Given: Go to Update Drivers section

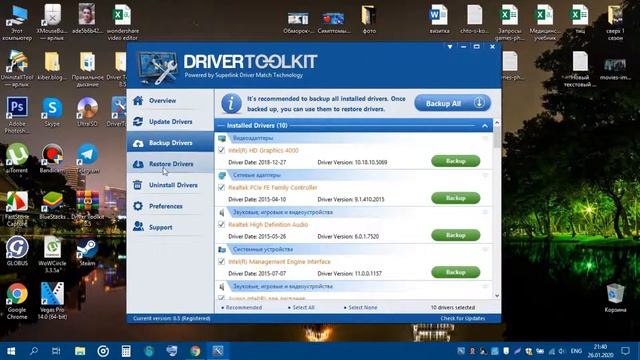Looking at the screenshot, I should point(170,122).
